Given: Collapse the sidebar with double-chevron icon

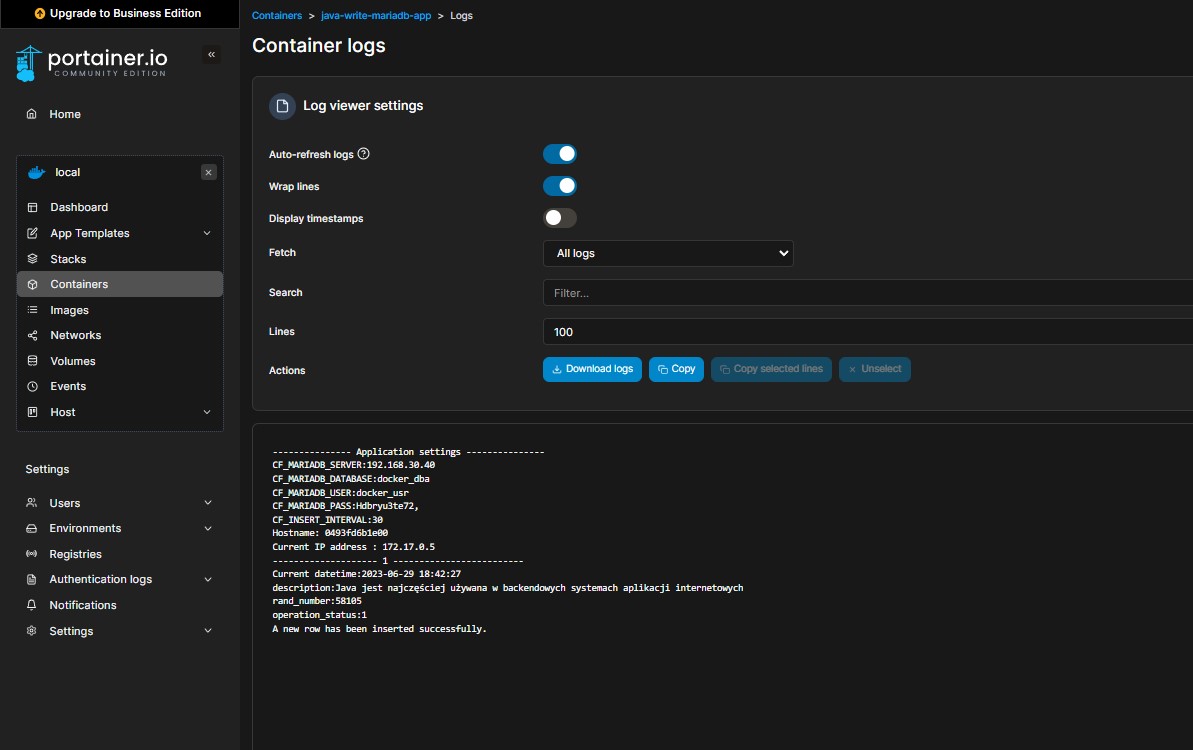Looking at the screenshot, I should tap(211, 55).
